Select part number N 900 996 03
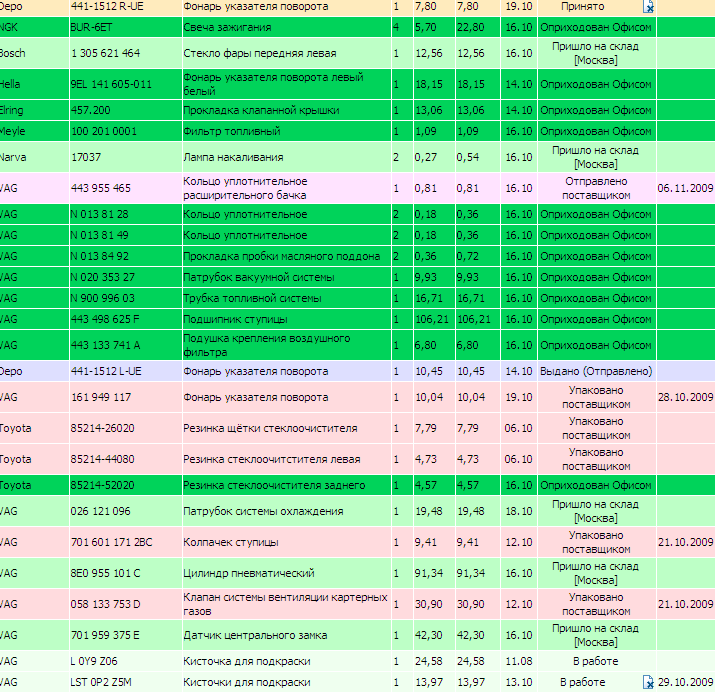 tap(103, 298)
